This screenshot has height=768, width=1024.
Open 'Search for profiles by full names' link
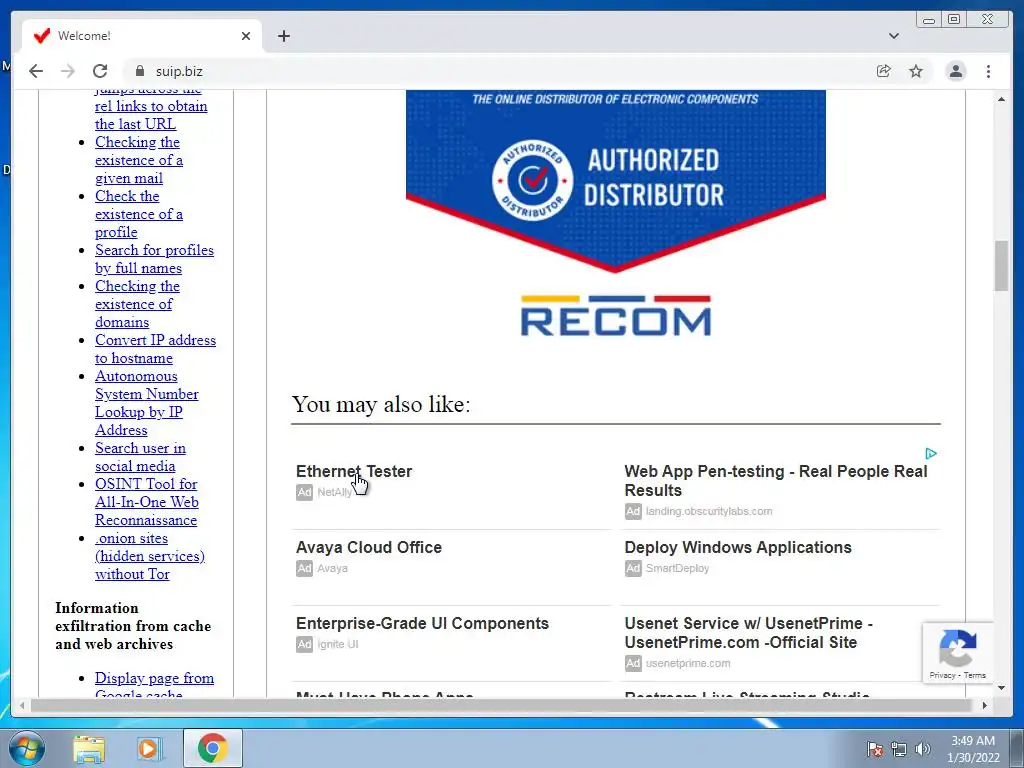154,259
